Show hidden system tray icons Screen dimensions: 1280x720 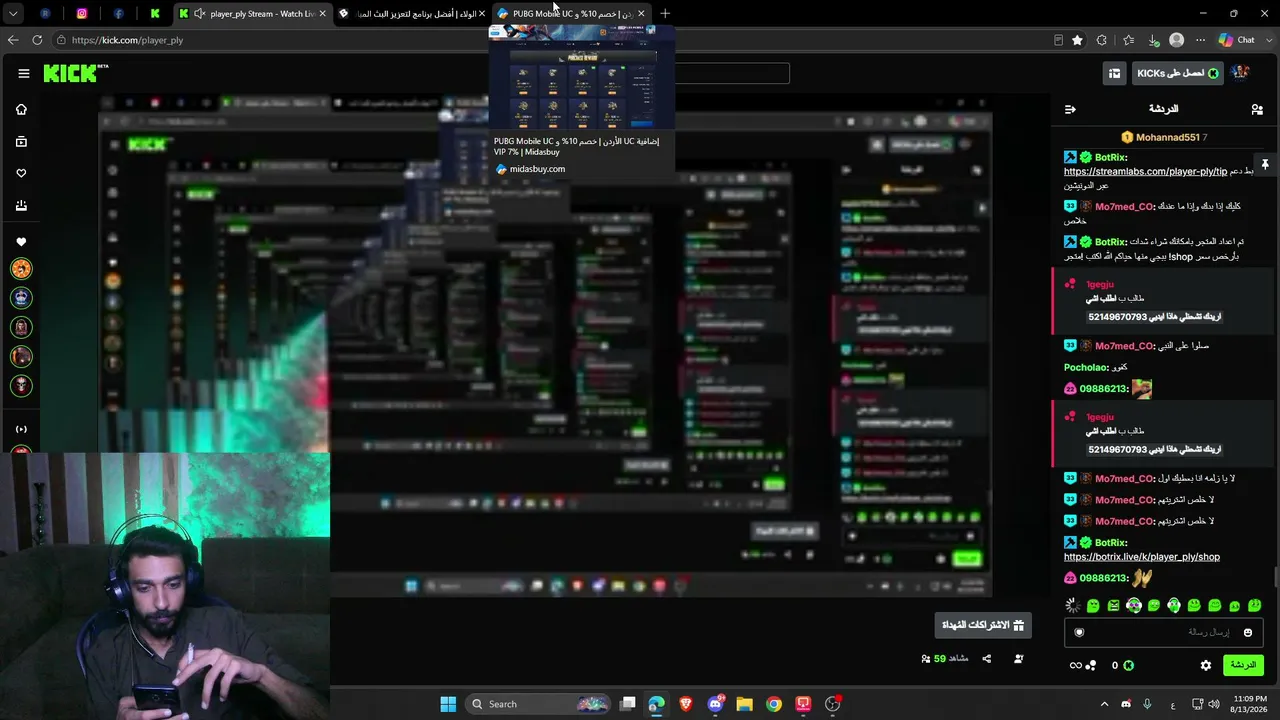click(1104, 704)
